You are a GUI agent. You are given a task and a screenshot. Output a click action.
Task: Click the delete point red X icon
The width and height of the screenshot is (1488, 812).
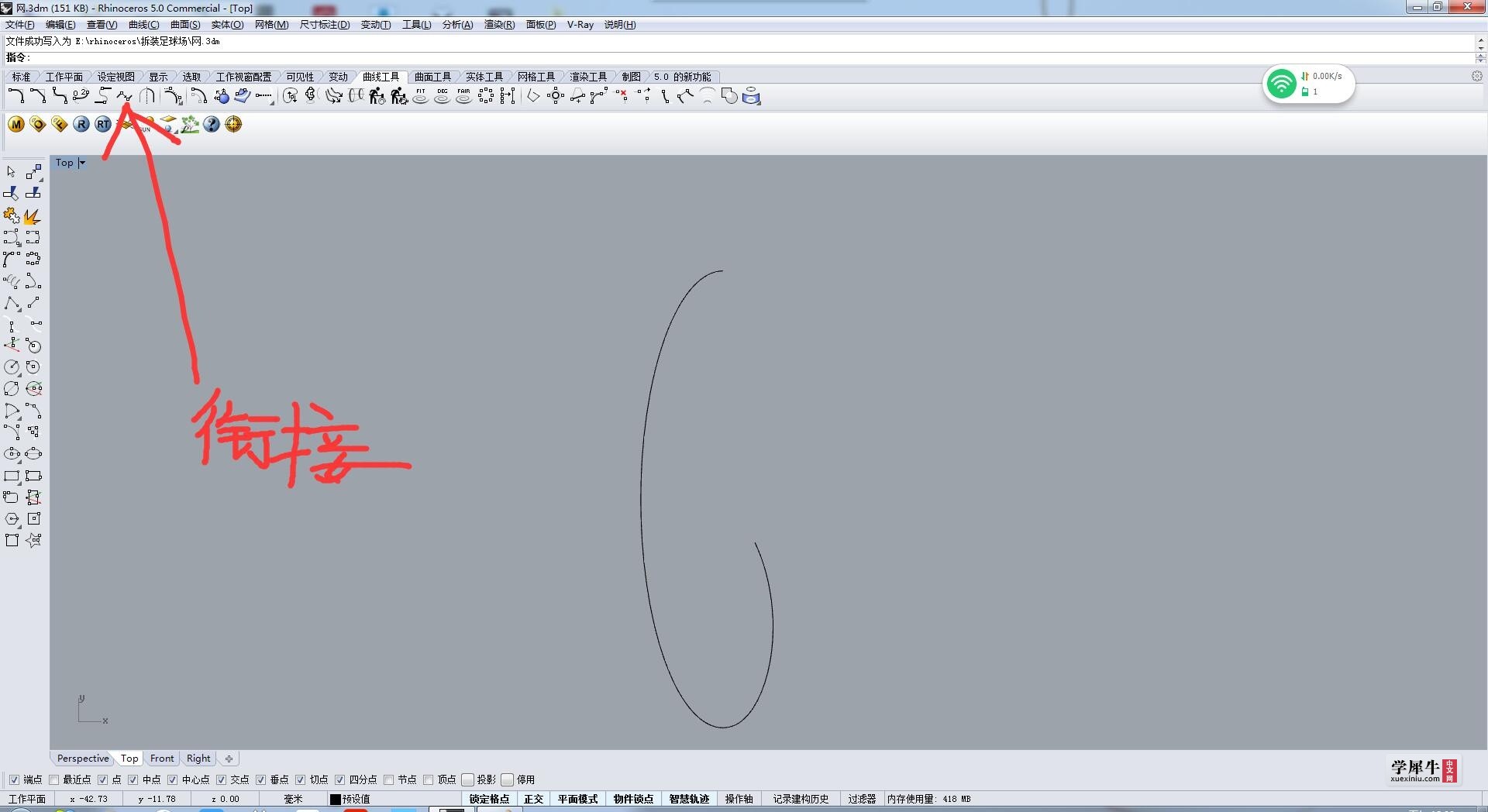point(622,95)
